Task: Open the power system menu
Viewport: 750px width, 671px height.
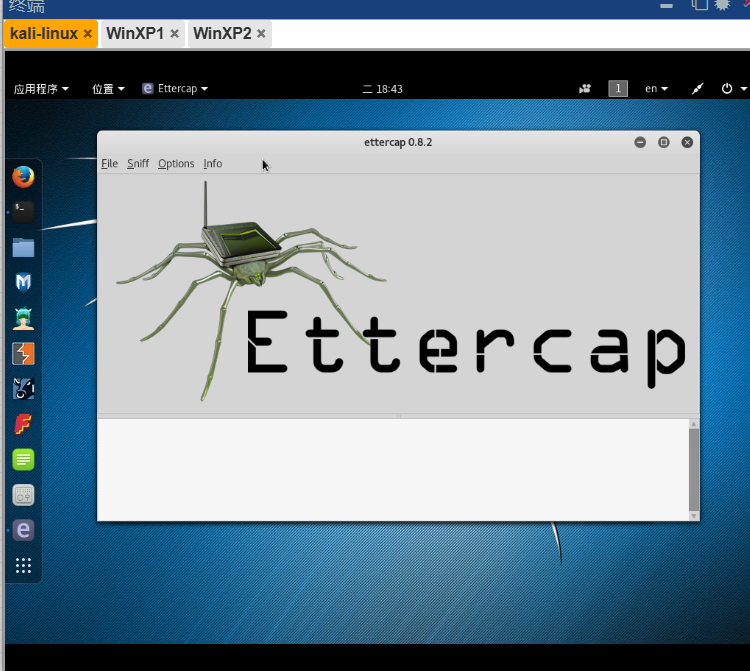Action: 733,88
